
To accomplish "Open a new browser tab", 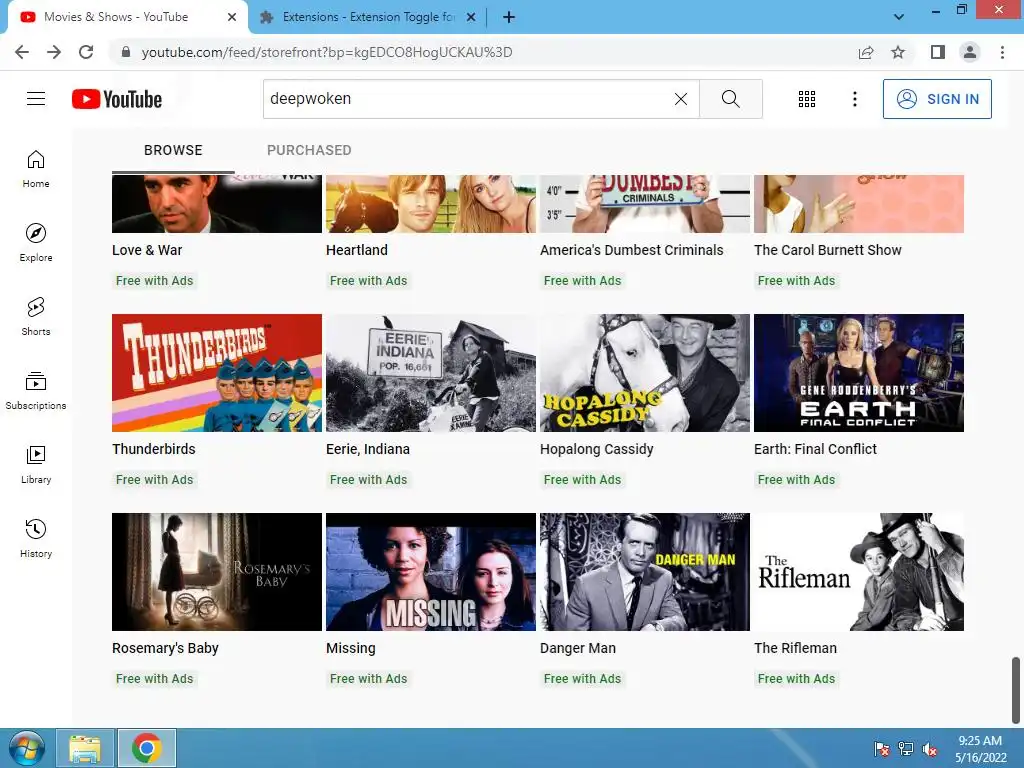I will [509, 17].
